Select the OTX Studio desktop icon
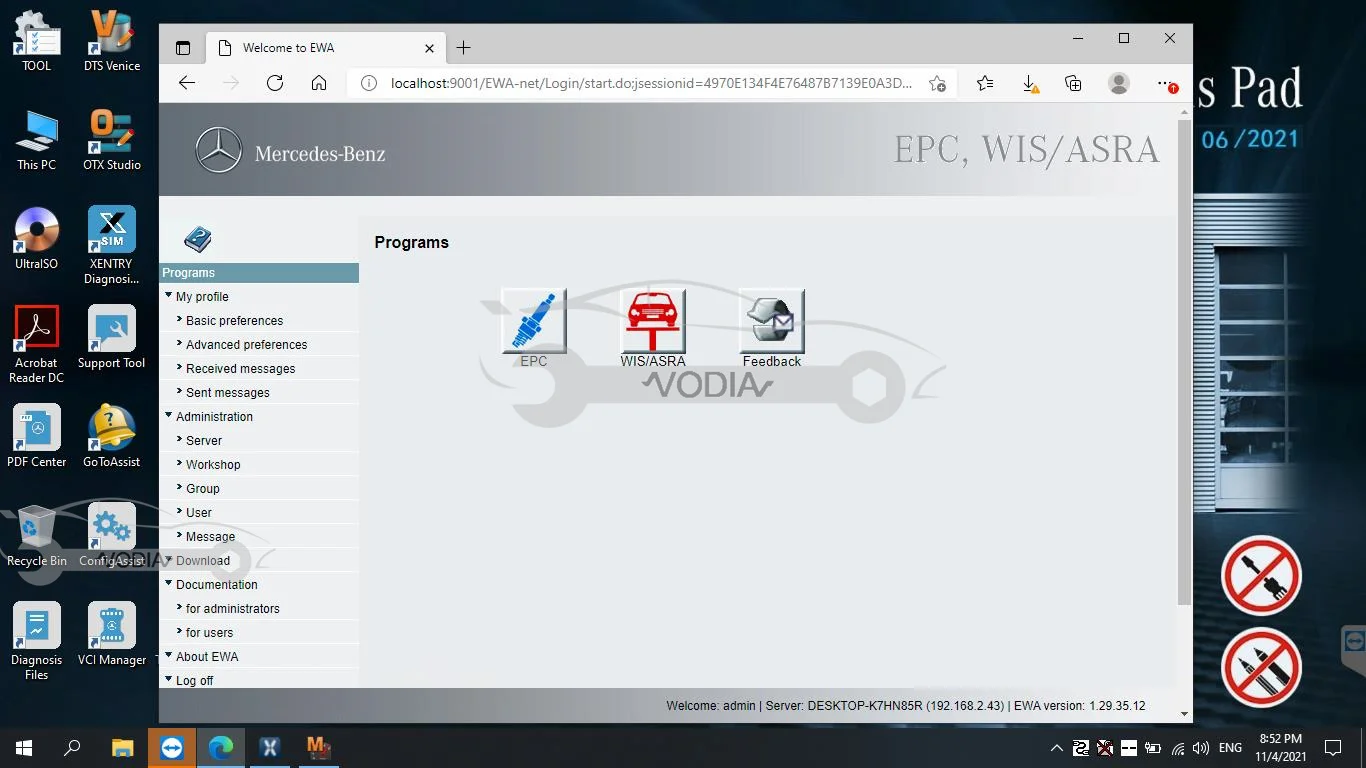 click(x=112, y=140)
